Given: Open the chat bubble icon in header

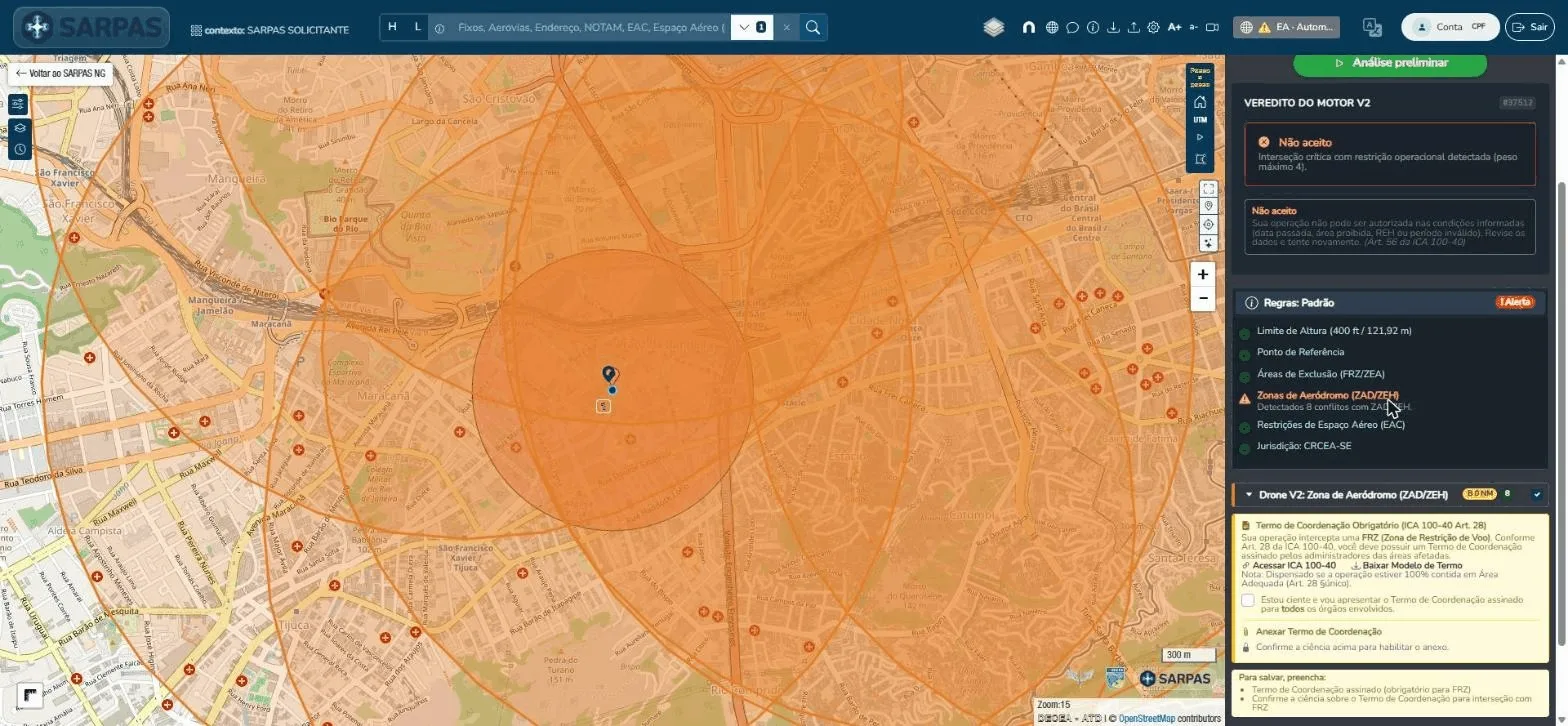Looking at the screenshot, I should click(x=1072, y=28).
